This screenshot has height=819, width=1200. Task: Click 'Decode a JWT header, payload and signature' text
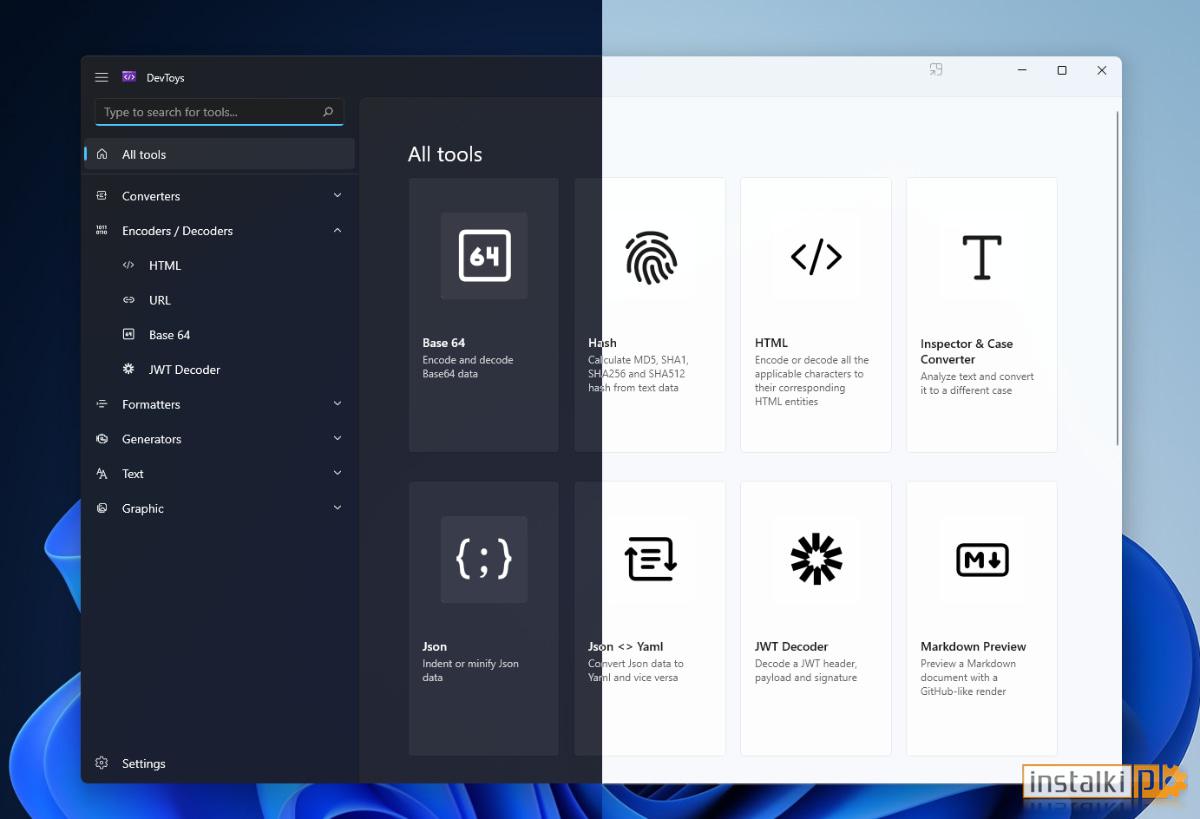click(x=806, y=670)
